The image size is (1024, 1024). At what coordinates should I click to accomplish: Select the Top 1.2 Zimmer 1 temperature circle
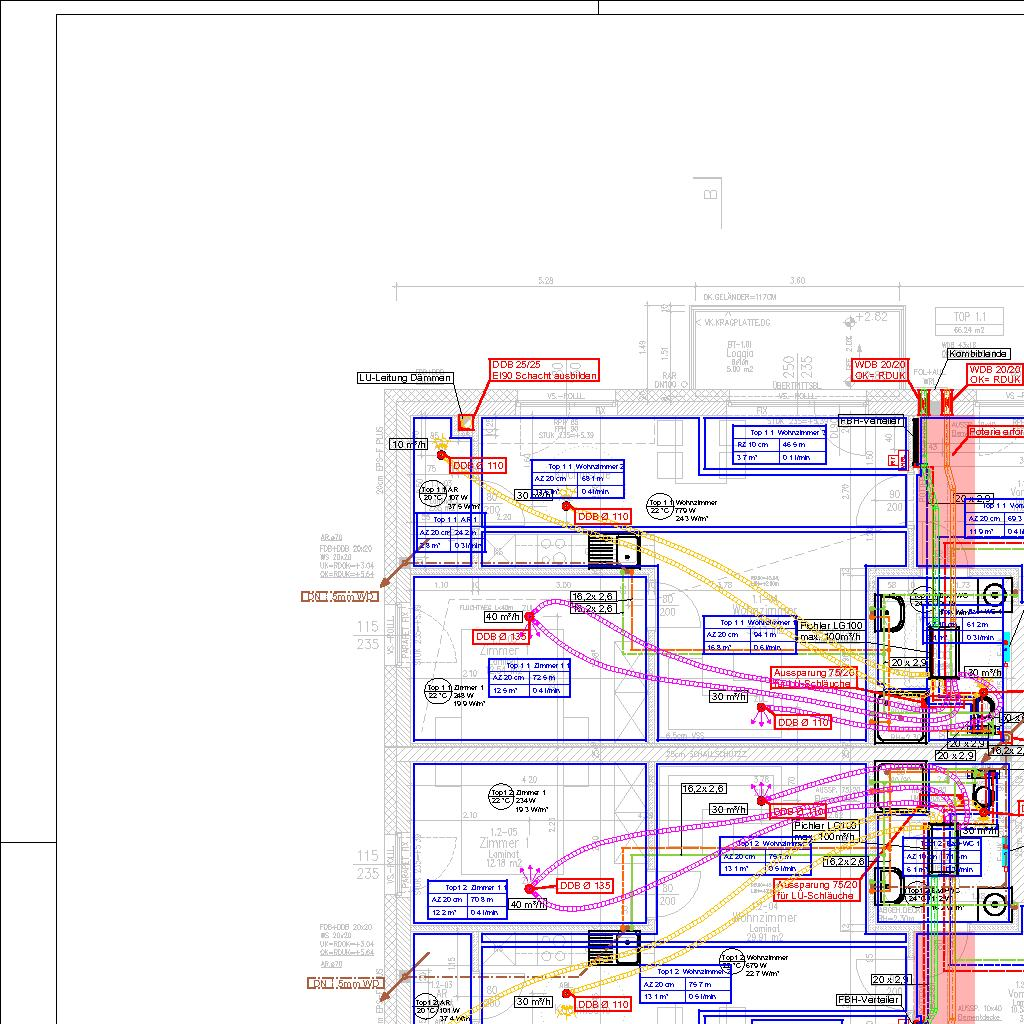[501, 797]
